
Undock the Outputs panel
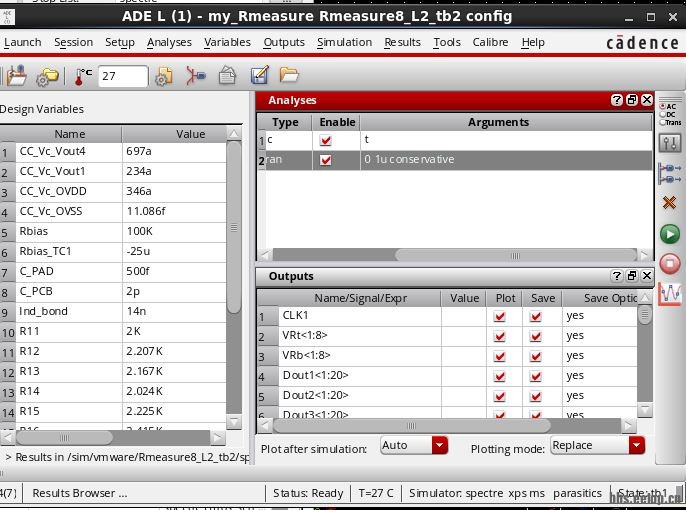pyautogui.click(x=632, y=276)
